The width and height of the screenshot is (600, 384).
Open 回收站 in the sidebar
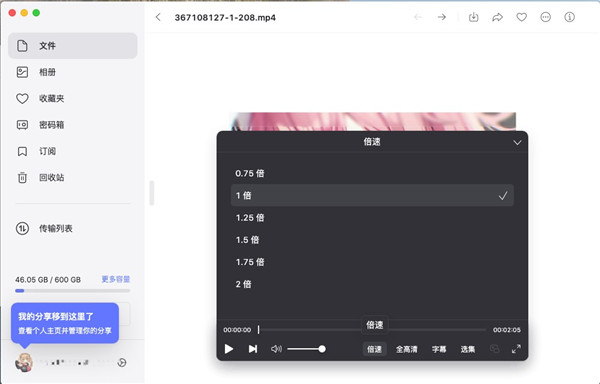pyautogui.click(x=73, y=177)
